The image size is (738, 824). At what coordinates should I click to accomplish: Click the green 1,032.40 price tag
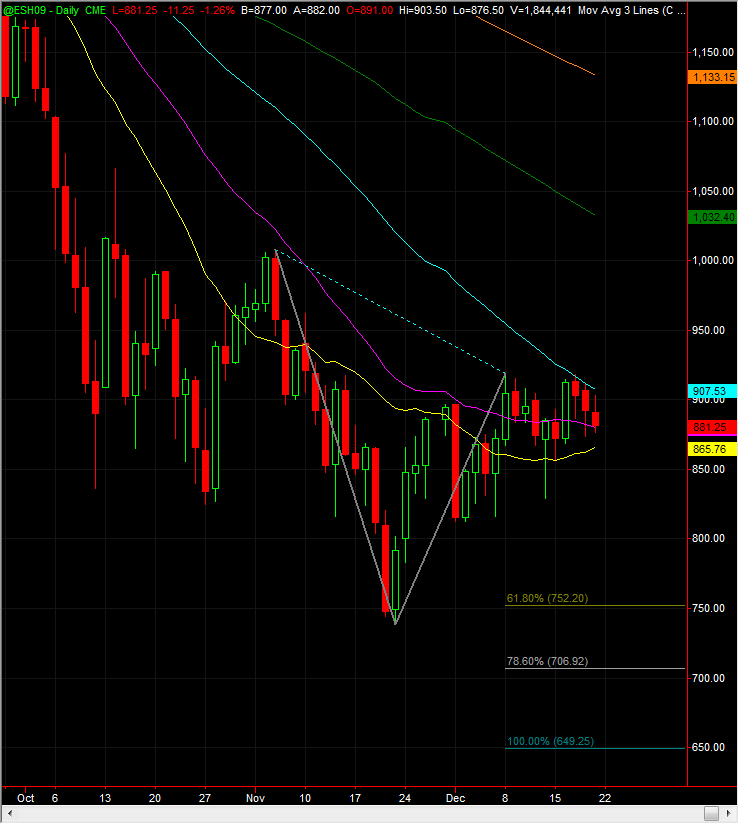[x=712, y=217]
